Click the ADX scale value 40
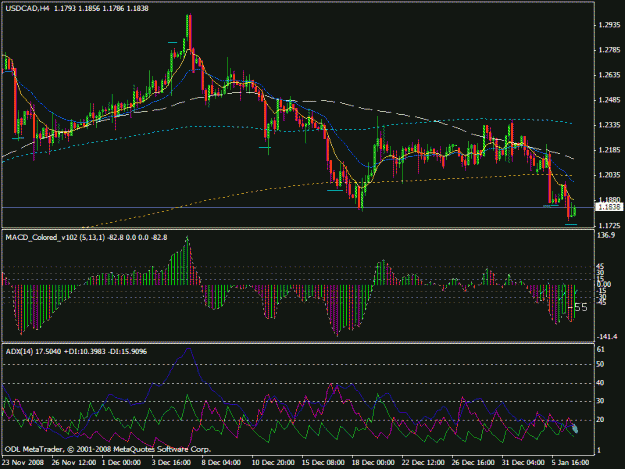The image size is (625, 469). click(601, 383)
